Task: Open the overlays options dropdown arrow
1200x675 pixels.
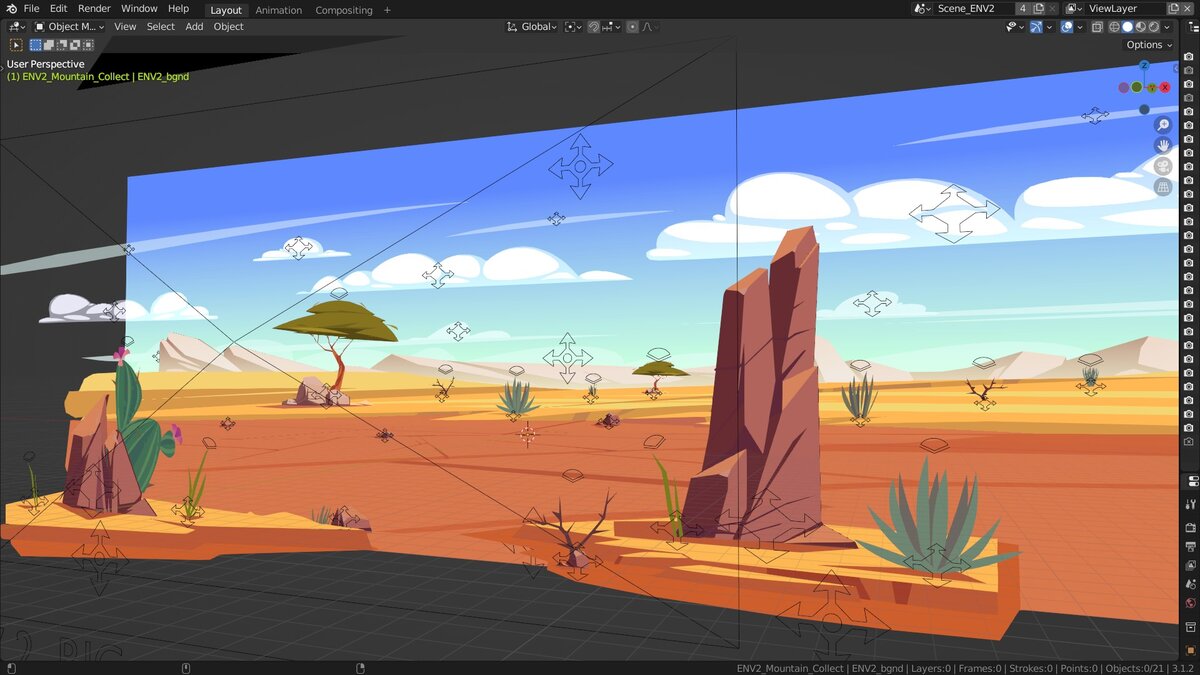Action: coord(1081,27)
